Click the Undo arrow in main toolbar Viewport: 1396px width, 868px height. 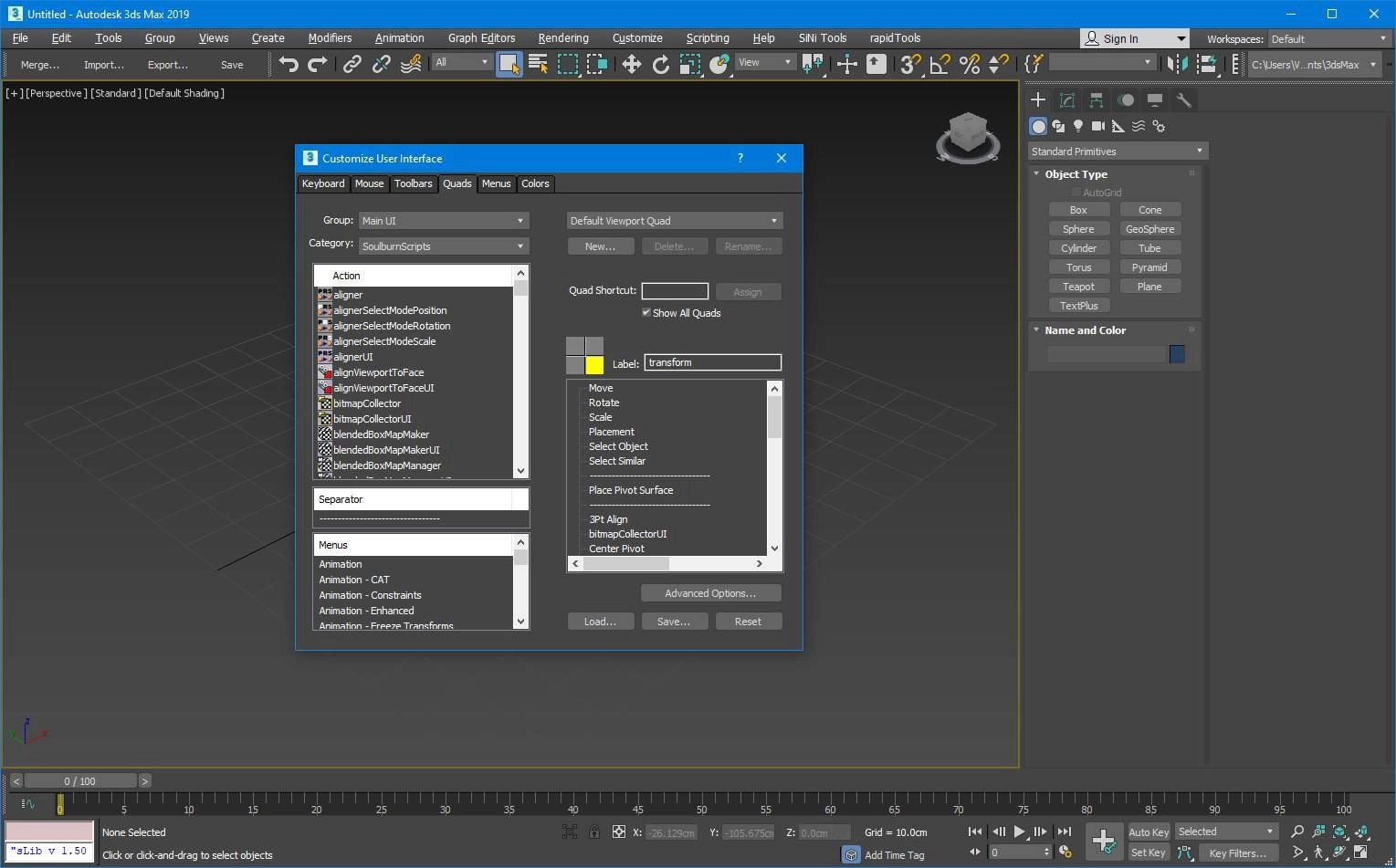point(289,64)
